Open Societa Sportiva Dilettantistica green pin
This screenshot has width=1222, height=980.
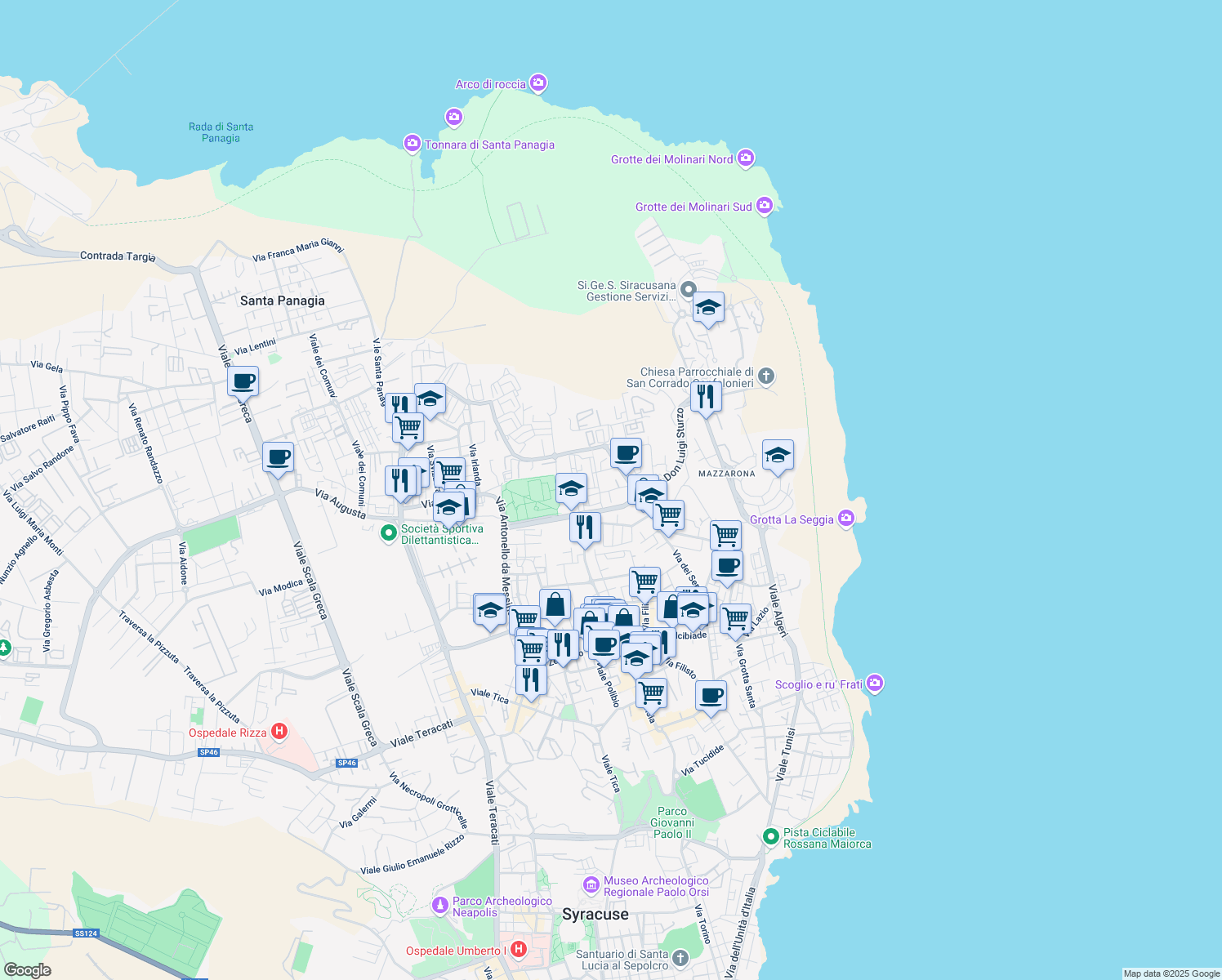(x=390, y=533)
